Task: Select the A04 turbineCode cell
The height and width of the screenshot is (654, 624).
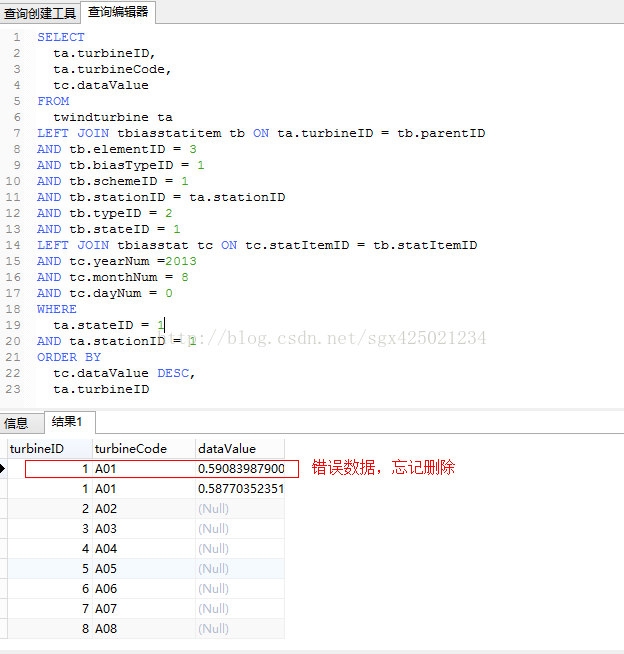Action: (143, 548)
